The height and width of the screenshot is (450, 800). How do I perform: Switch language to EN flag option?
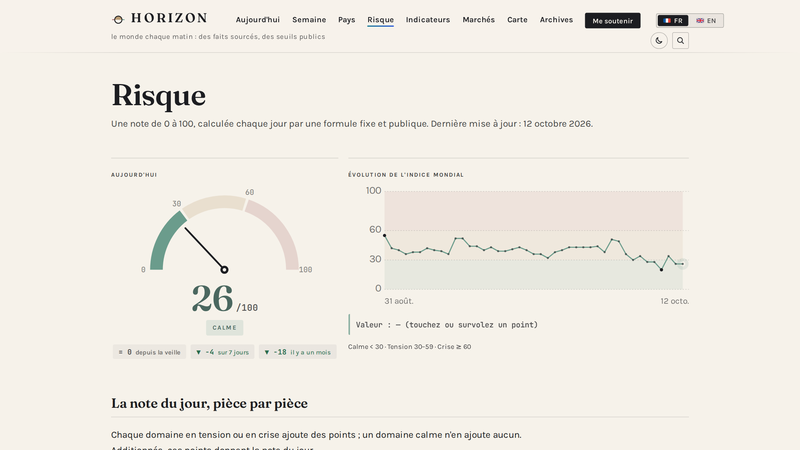pos(706,20)
